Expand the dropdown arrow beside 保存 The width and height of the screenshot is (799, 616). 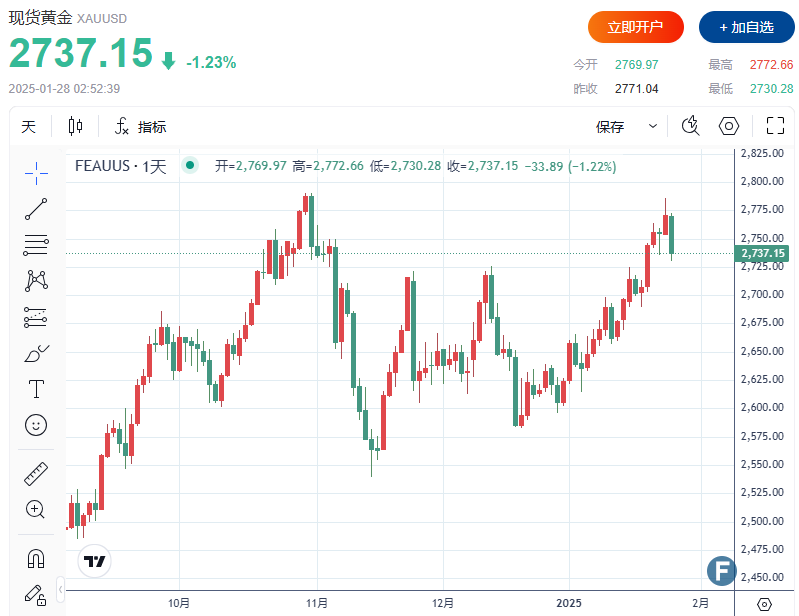653,126
